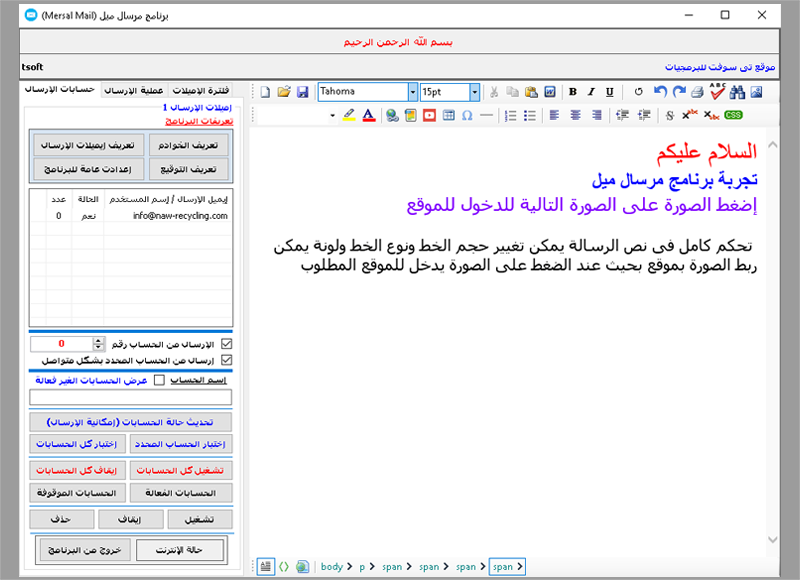Viewport: 800px width, 580px height.
Task: Align text to the right
Action: 596,115
